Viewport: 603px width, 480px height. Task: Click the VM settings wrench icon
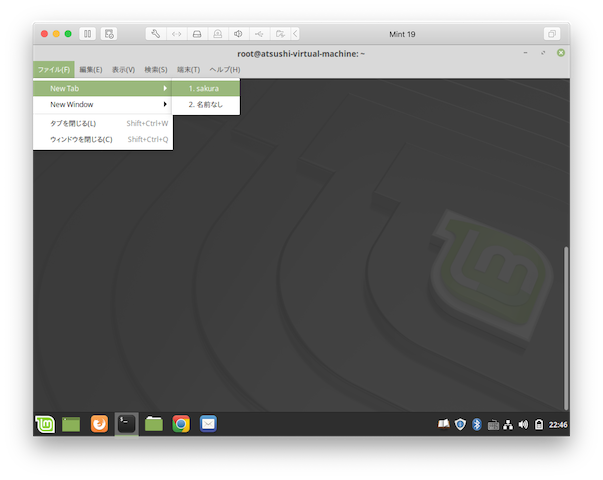pyautogui.click(x=155, y=34)
